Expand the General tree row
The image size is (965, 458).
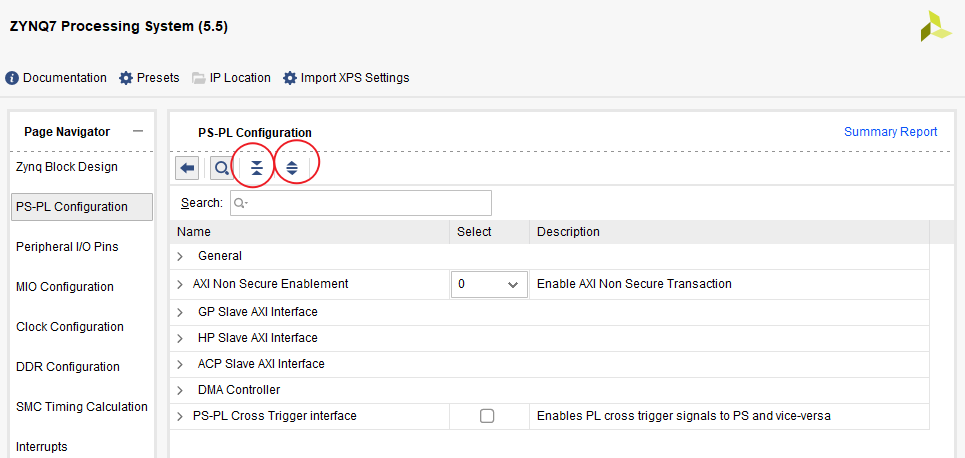click(180, 256)
